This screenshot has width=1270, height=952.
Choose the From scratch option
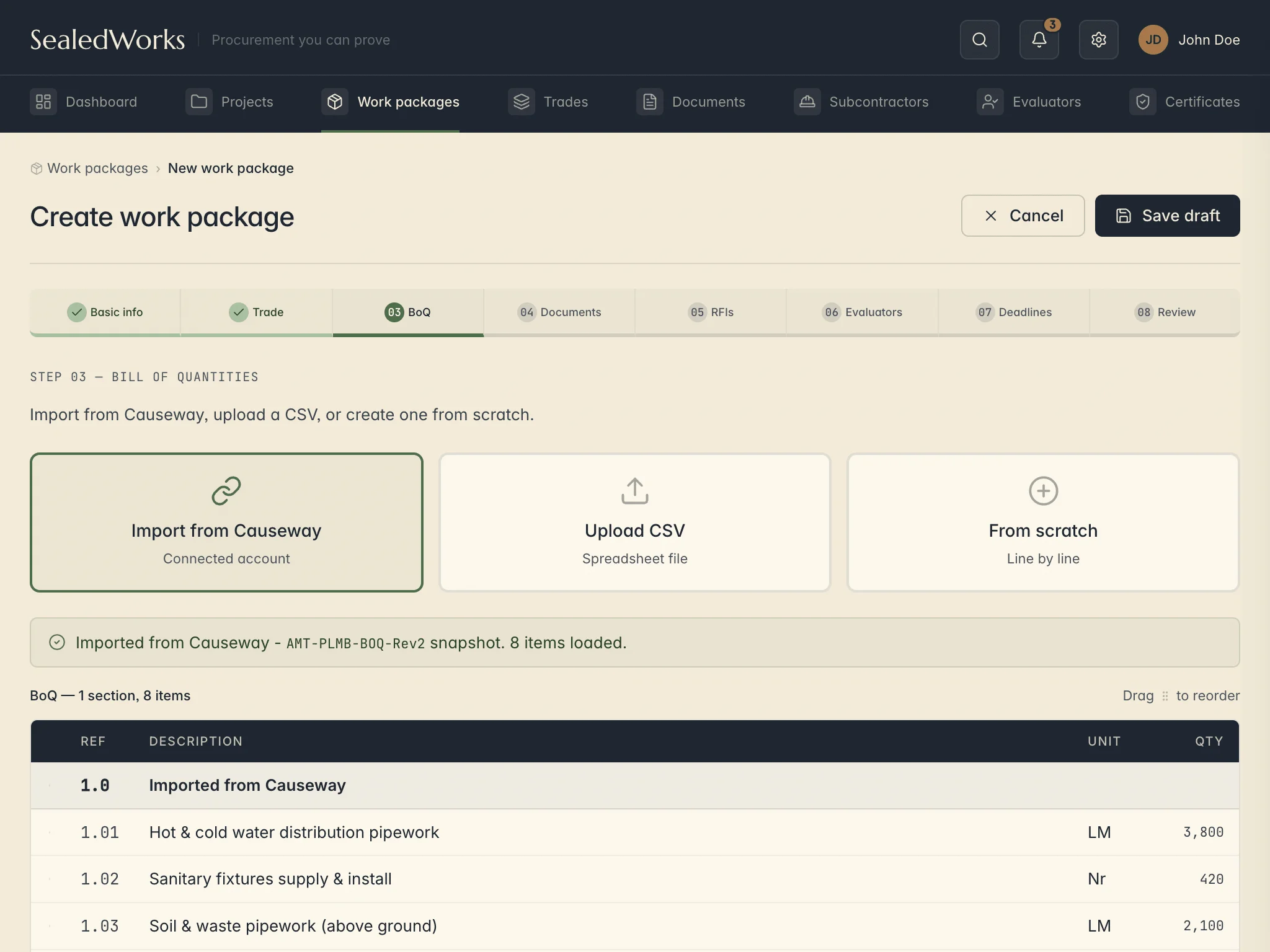pos(1043,522)
